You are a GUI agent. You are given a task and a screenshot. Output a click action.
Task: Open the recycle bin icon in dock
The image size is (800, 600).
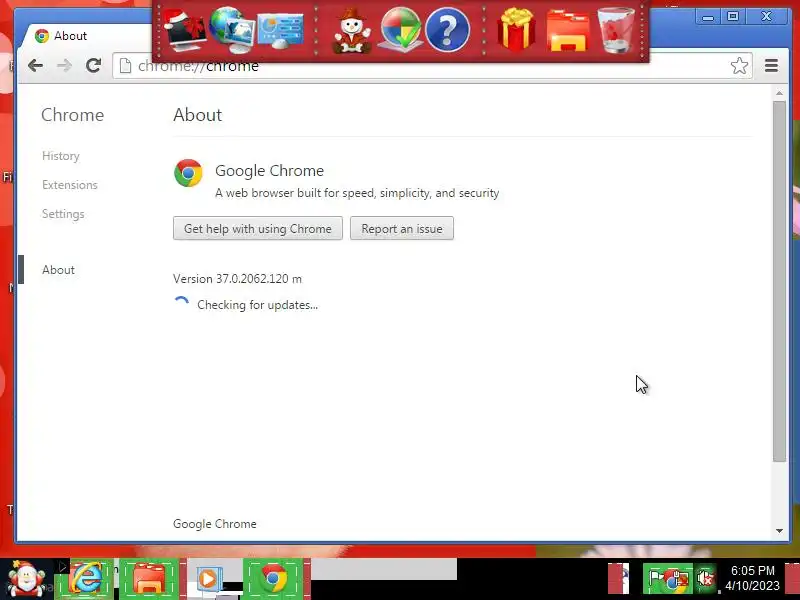coord(616,30)
